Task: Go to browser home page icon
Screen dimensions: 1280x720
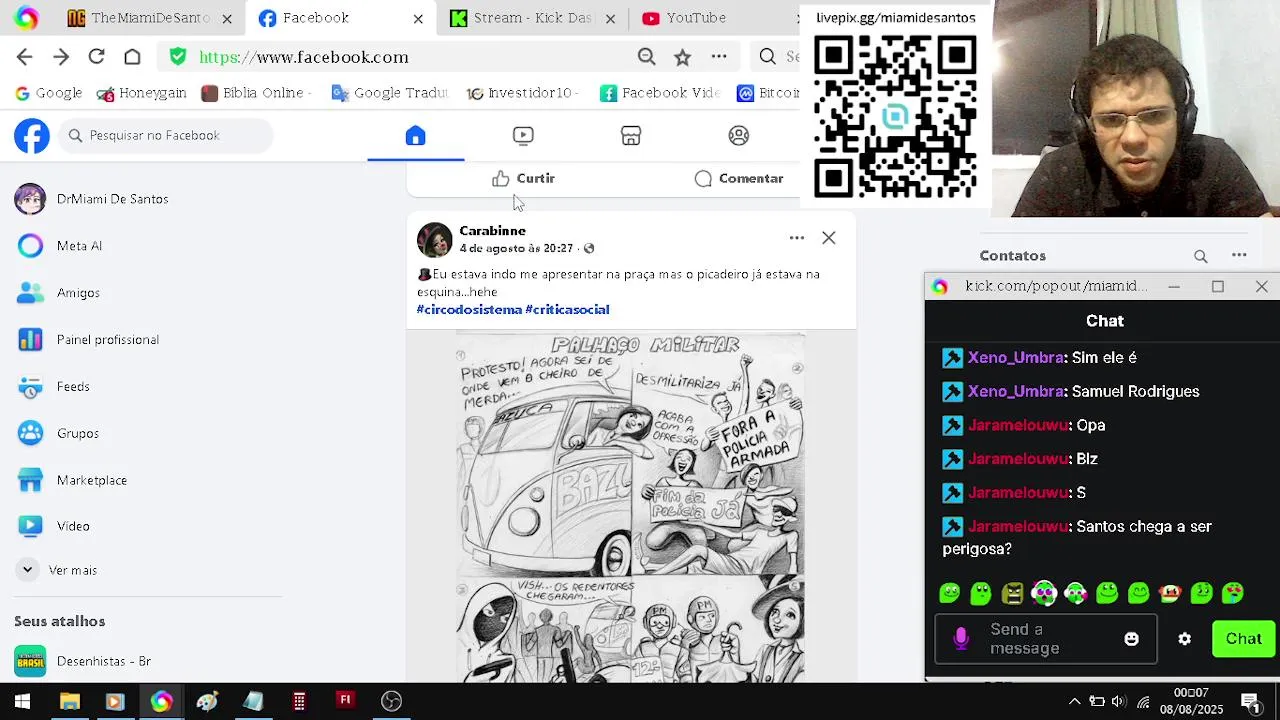Action: coord(132,57)
